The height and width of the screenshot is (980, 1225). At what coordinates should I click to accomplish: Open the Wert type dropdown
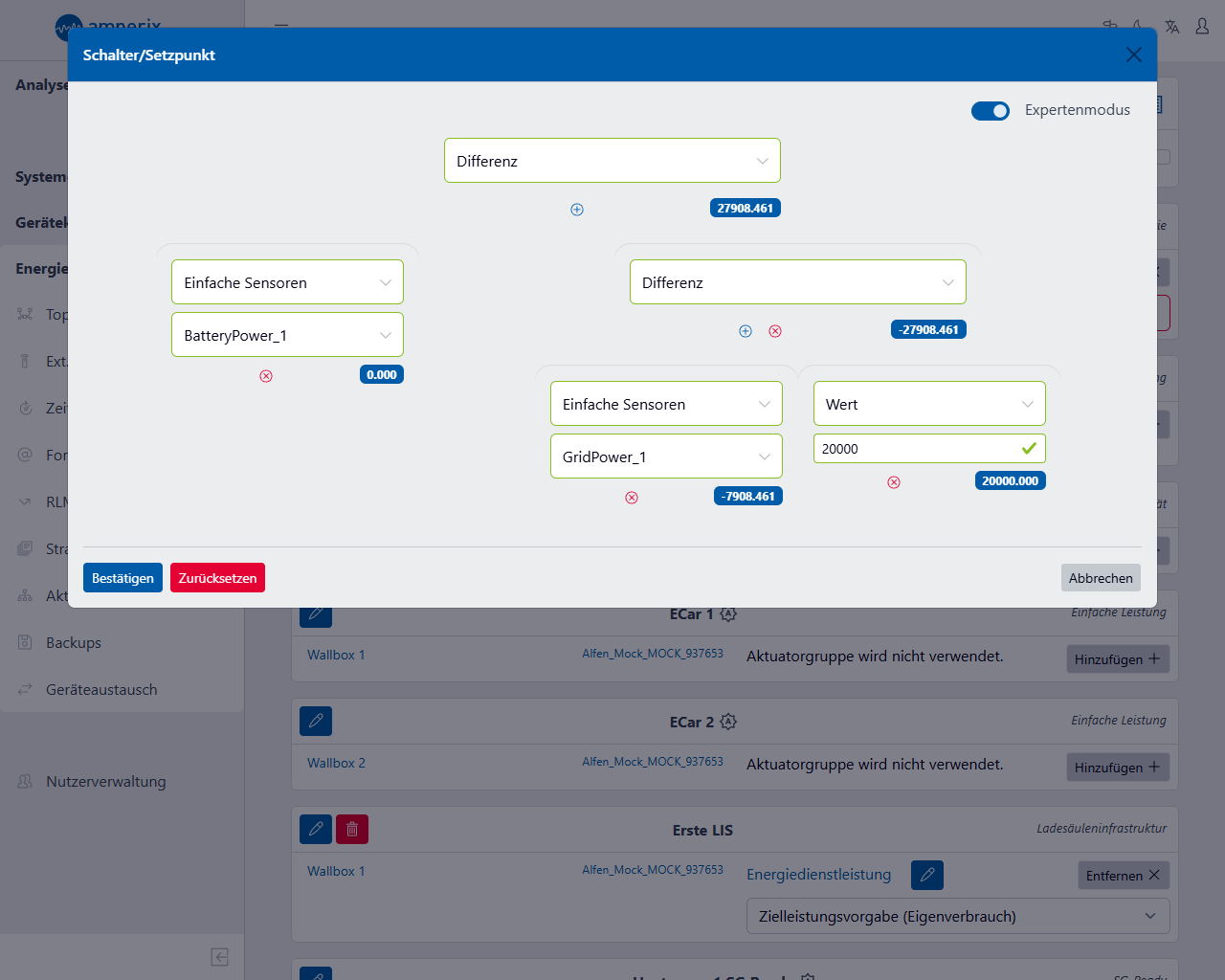929,404
